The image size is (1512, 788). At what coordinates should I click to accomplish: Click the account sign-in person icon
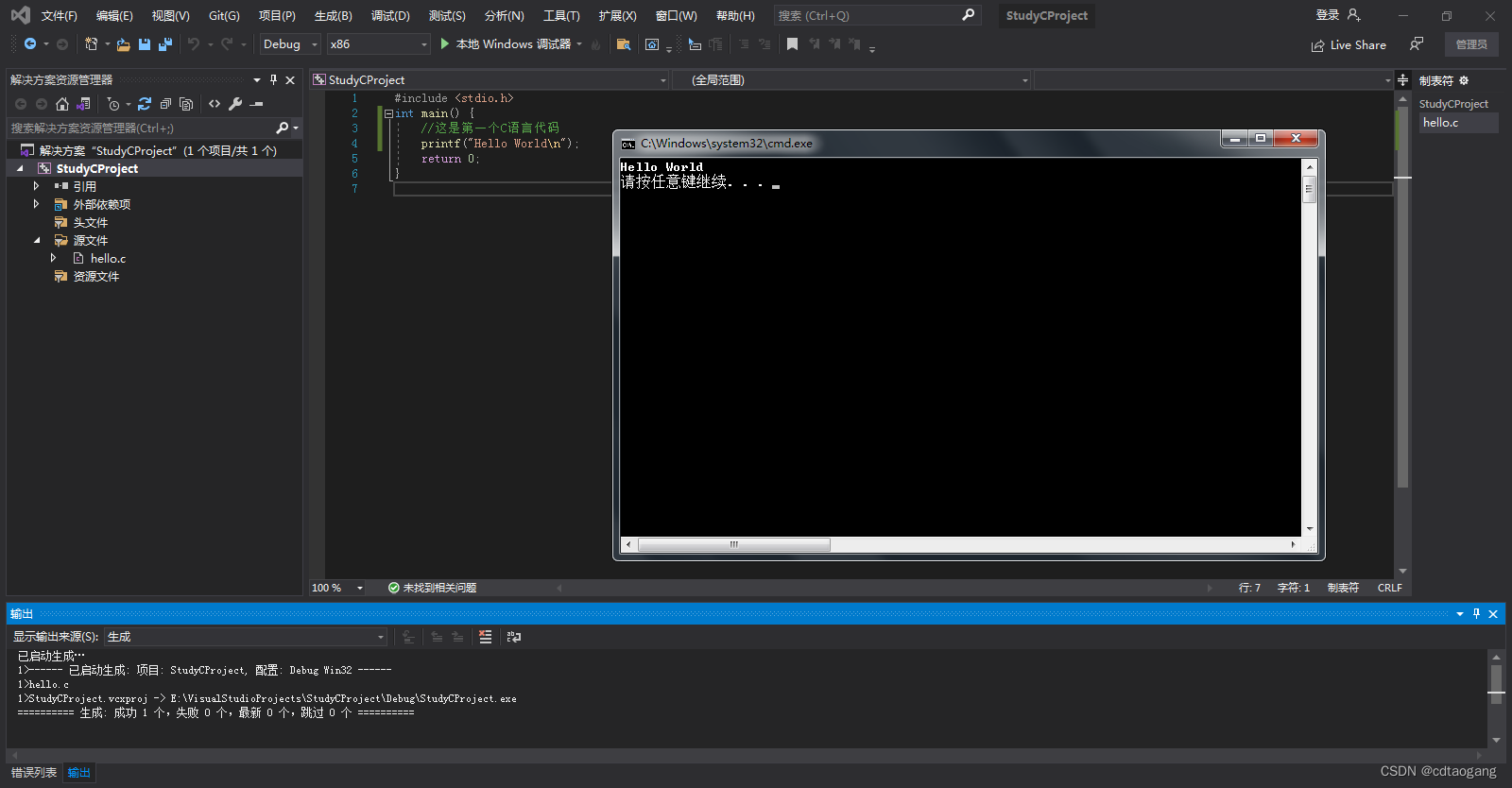[x=1354, y=15]
